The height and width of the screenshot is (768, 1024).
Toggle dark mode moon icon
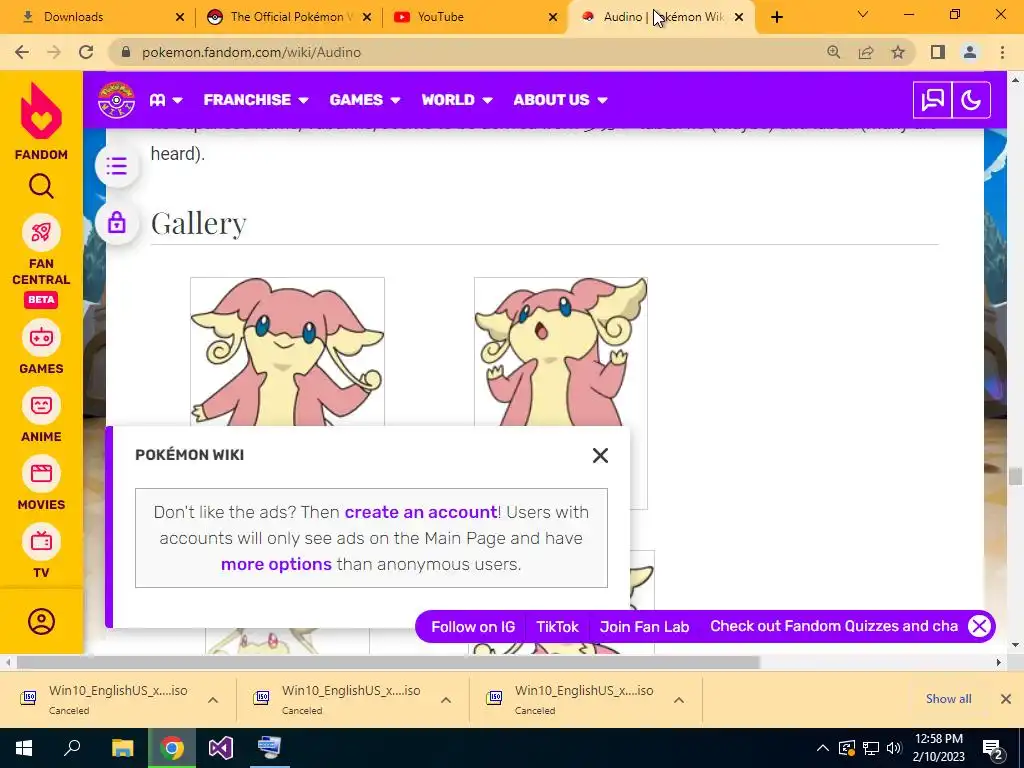[971, 100]
